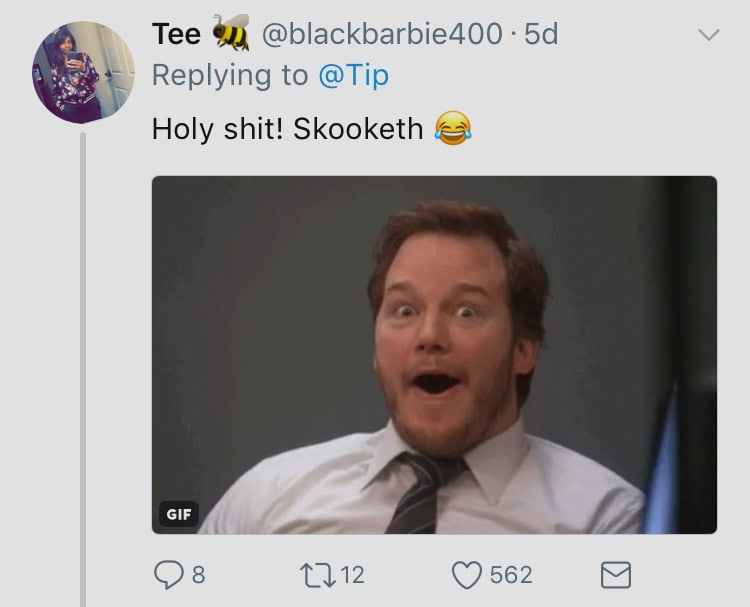This screenshot has width=750, height=607.
Task: Play the surprised man GIF
Action: pyautogui.click(x=434, y=355)
